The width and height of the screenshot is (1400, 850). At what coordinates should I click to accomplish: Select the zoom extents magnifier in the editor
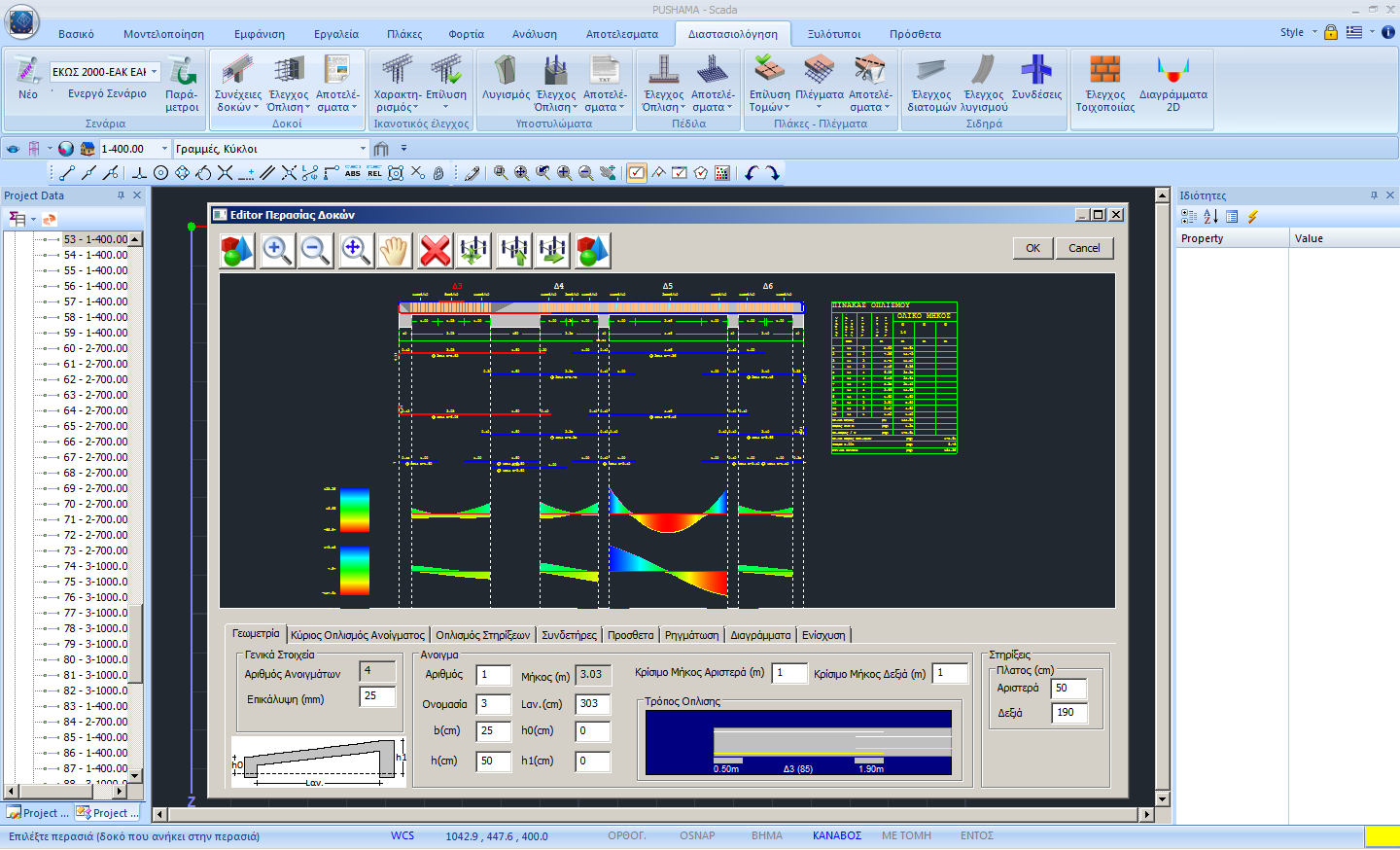point(356,250)
